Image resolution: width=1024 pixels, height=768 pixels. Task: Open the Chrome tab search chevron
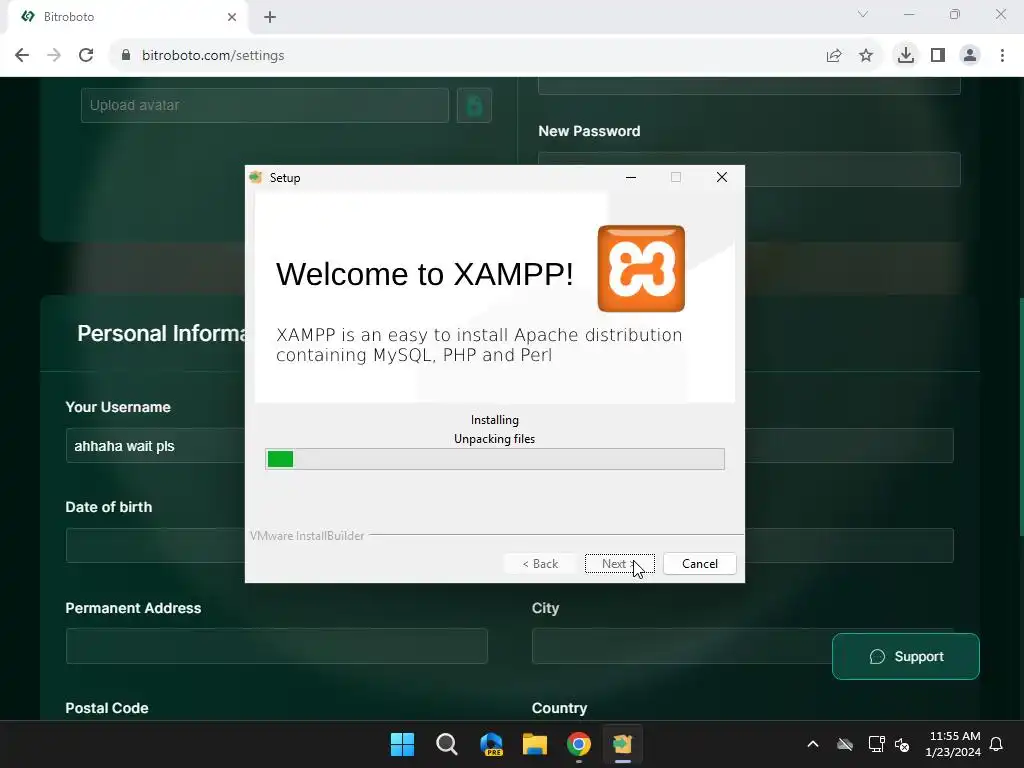(863, 14)
